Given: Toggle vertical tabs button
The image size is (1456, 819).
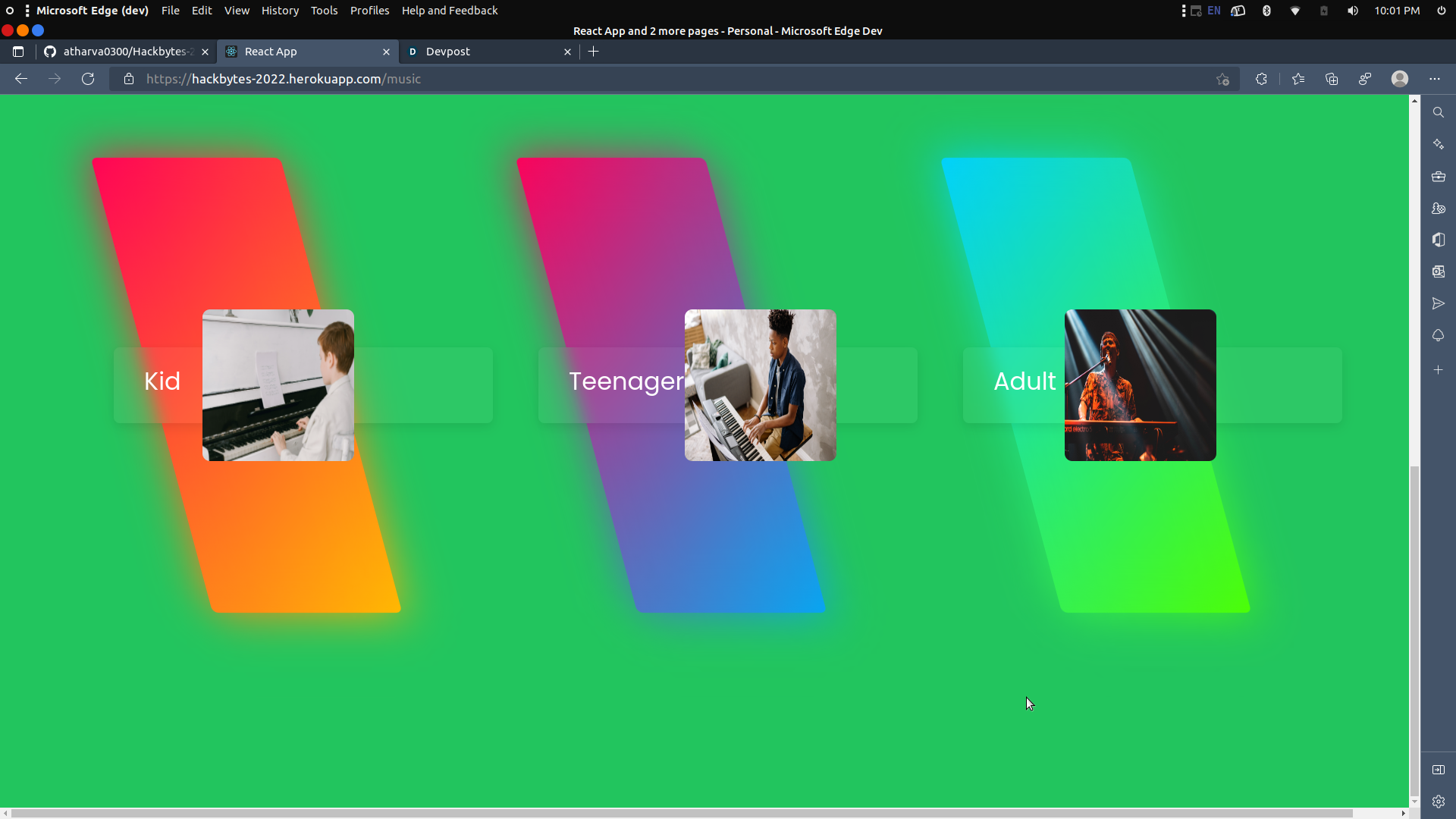Looking at the screenshot, I should tap(18, 52).
